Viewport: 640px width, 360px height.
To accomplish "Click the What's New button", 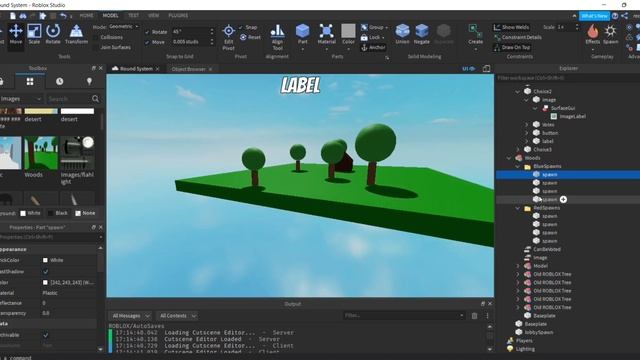I will (x=594, y=16).
